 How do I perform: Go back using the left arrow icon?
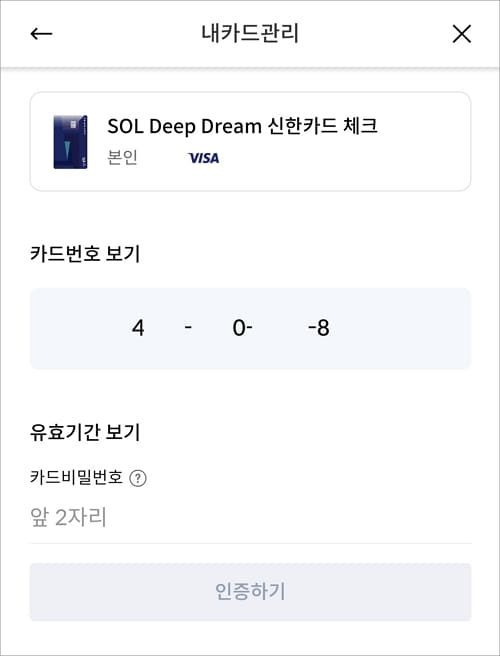pyautogui.click(x=41, y=34)
